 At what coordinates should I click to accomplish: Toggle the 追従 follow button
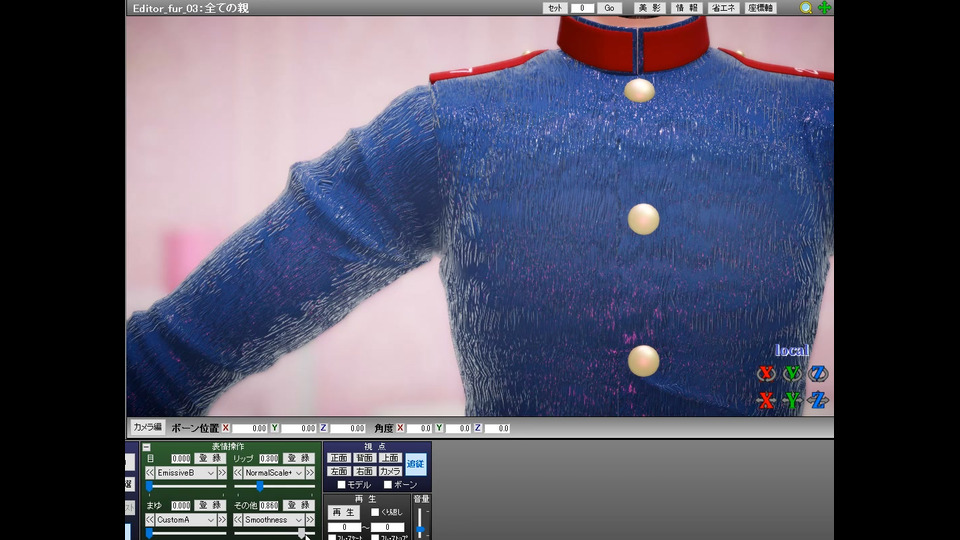[x=416, y=464]
